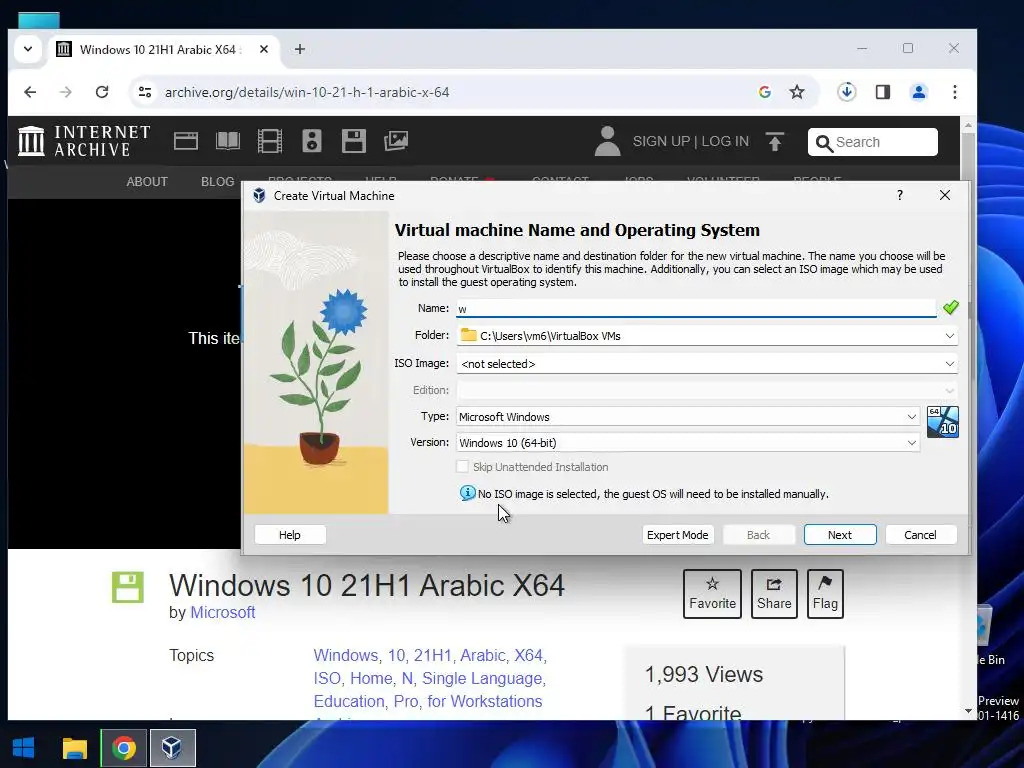Screen dimensions: 1024x768
Task: Reload the page in Chrome
Action: (102, 92)
